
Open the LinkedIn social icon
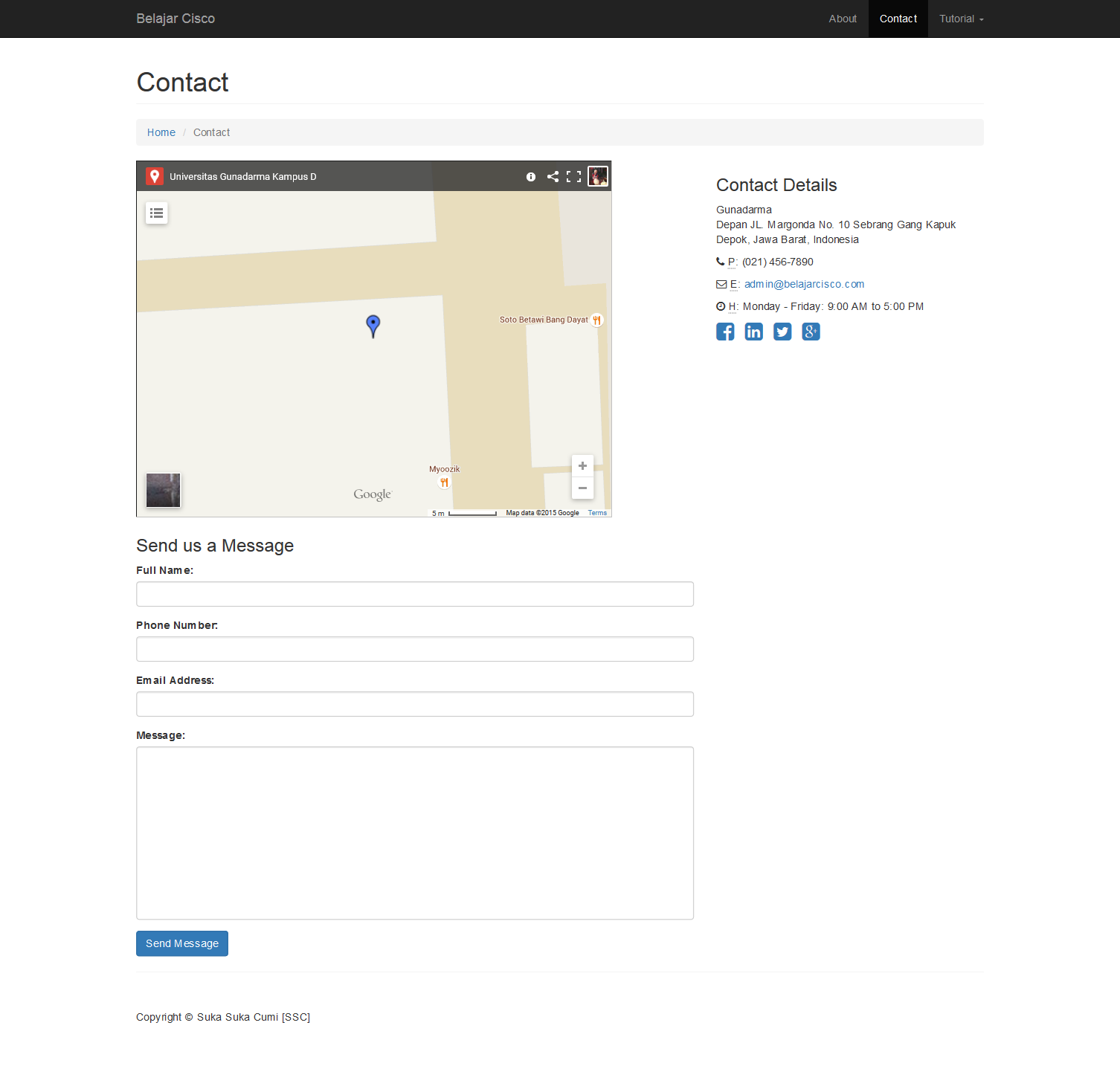[753, 332]
